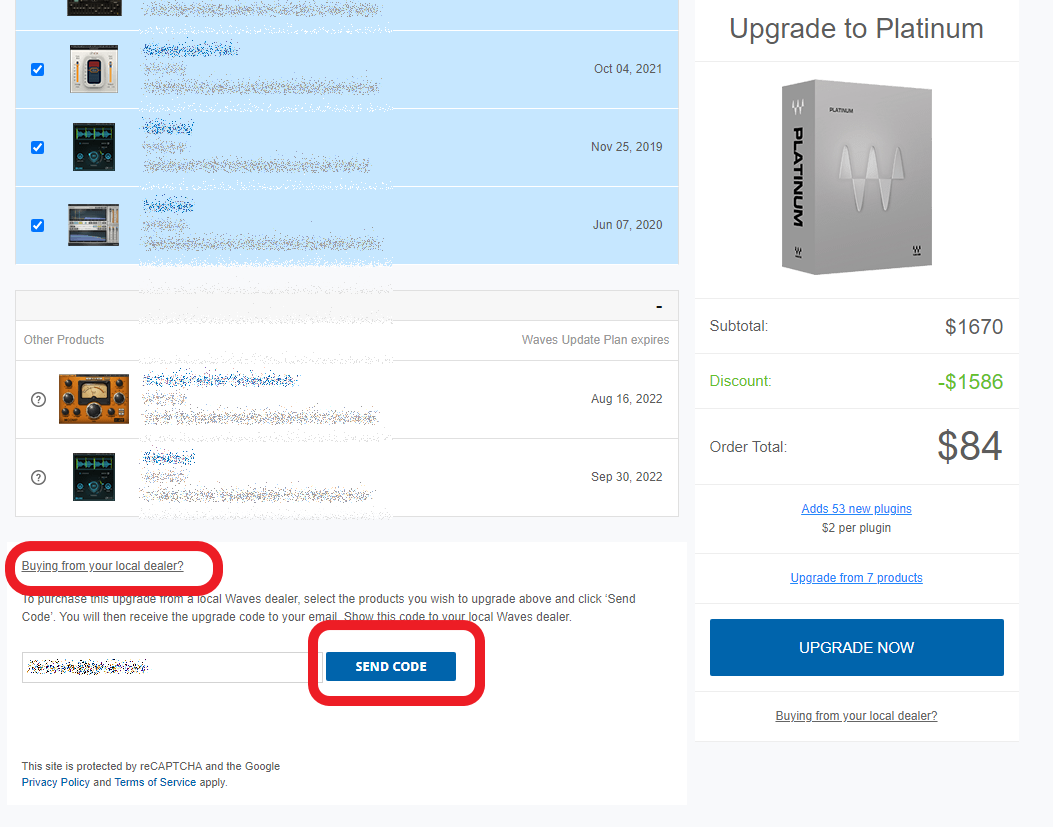
Task: Click help icon for Aug 16, 2022 product
Action: 38,399
